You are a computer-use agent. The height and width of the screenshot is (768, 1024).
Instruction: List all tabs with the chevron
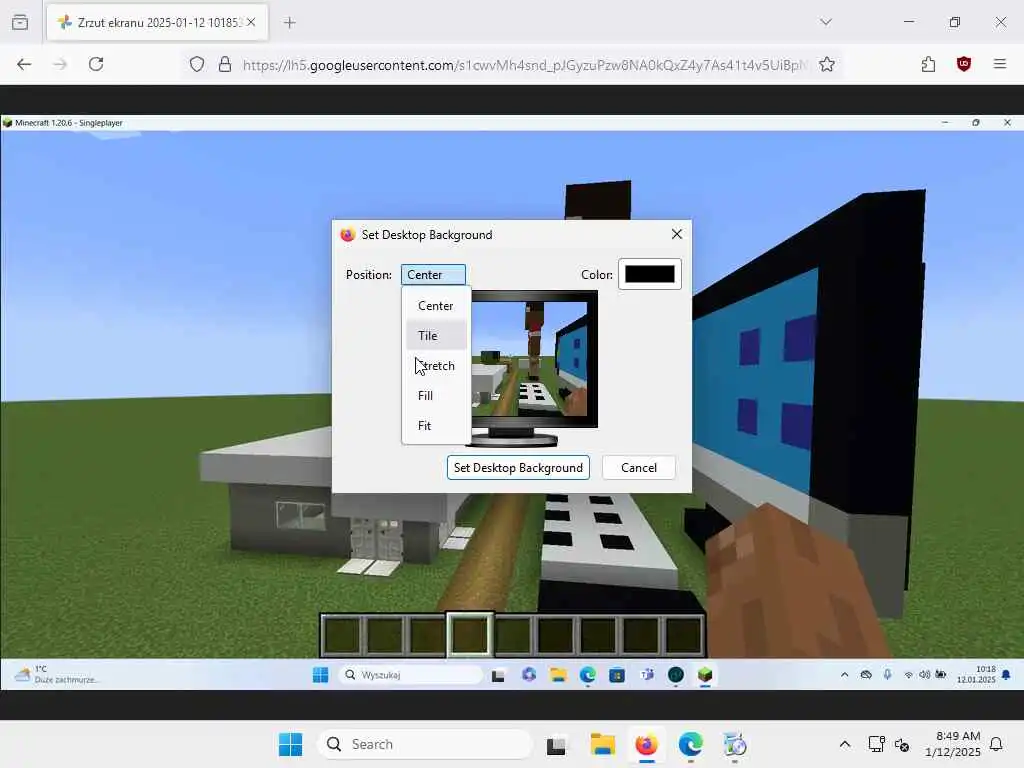coord(826,22)
